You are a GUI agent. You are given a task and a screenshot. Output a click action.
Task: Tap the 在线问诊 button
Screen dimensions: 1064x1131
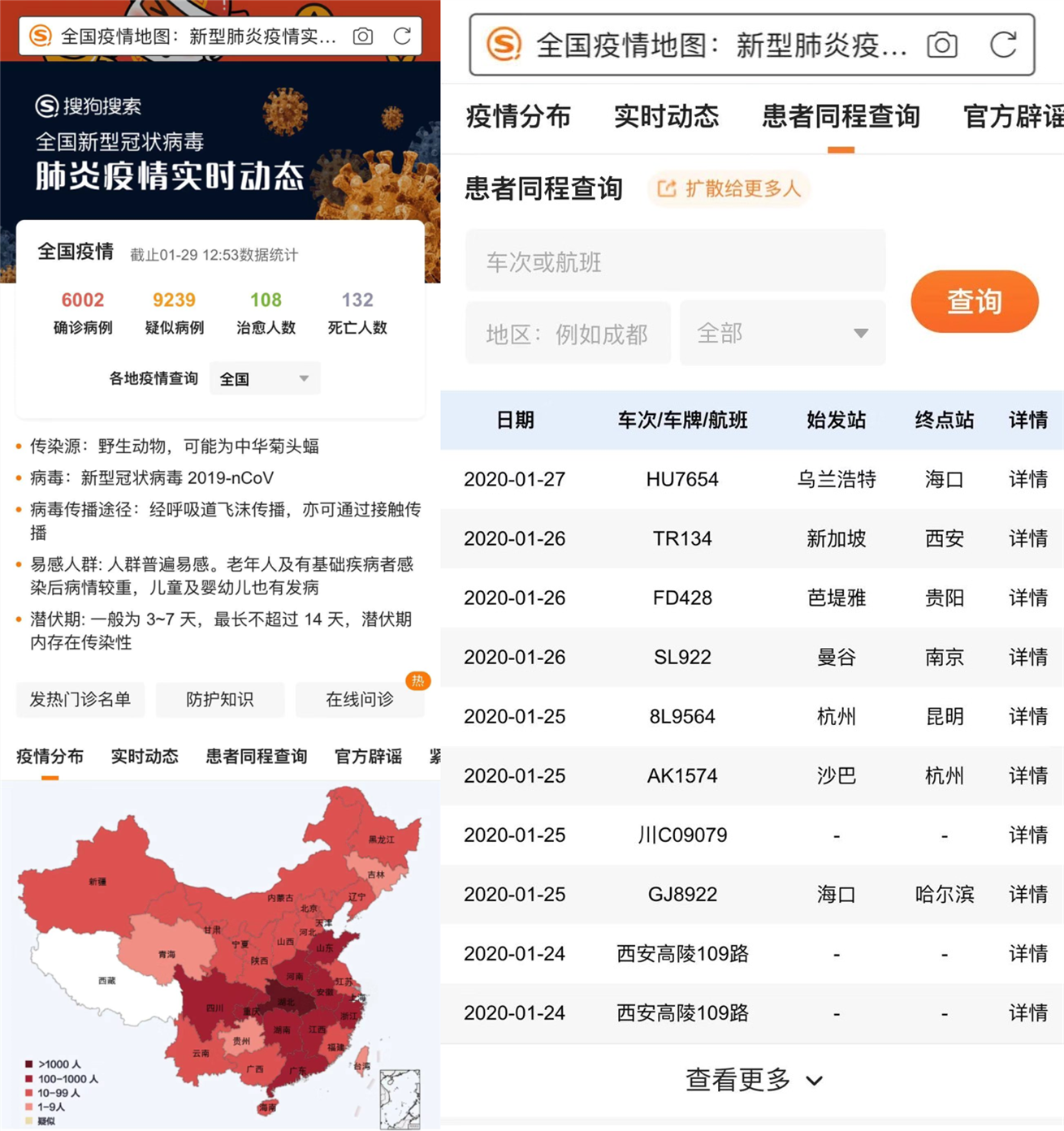click(360, 700)
